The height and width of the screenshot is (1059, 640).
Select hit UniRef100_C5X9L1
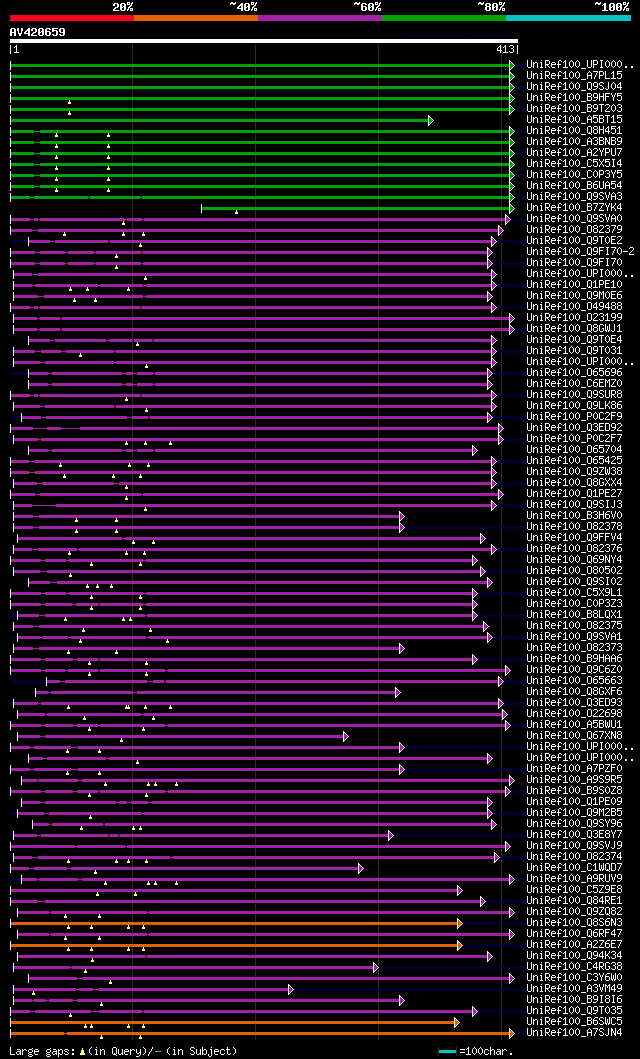[575, 592]
